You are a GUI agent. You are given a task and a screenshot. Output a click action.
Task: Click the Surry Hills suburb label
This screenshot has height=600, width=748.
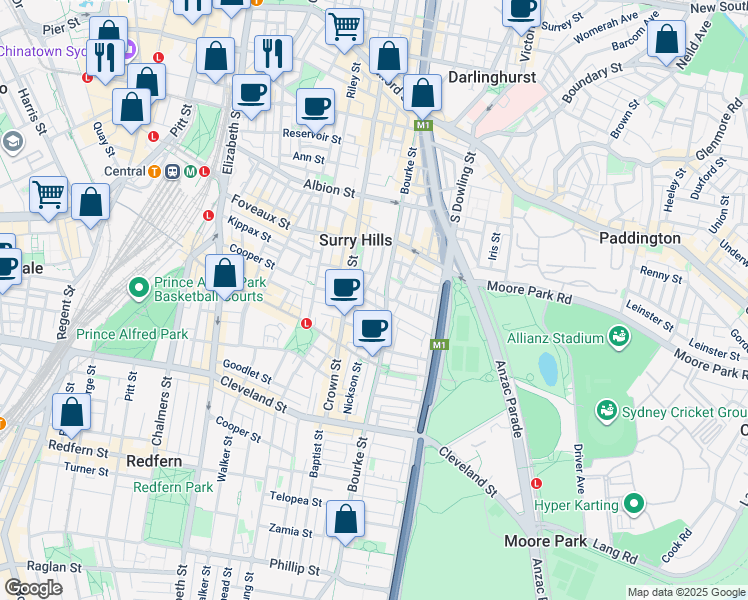pyautogui.click(x=355, y=240)
